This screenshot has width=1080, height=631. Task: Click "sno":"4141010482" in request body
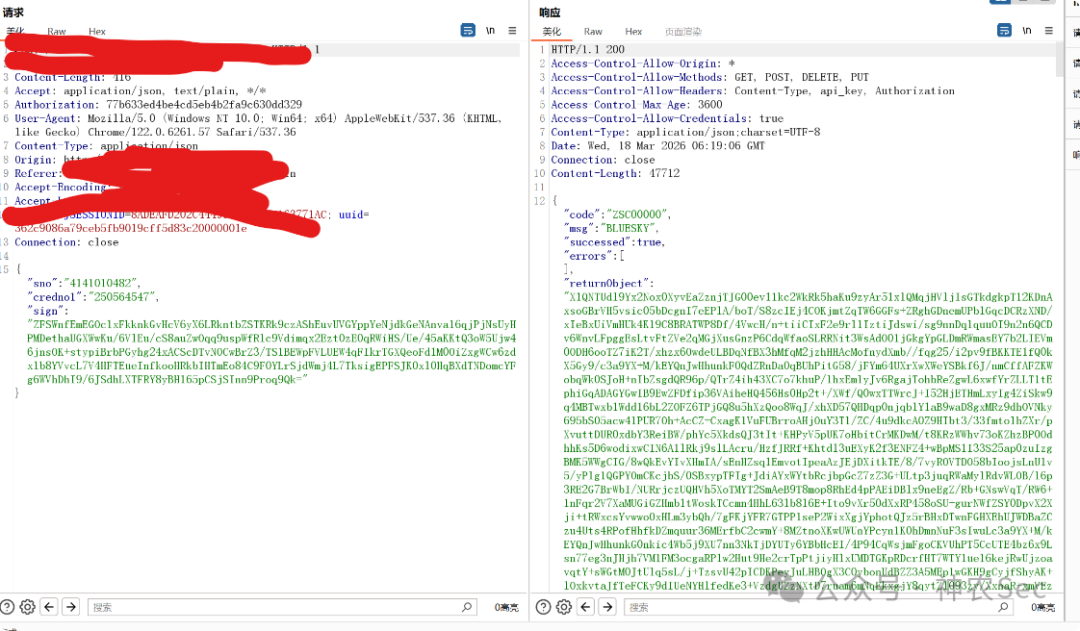click(x=84, y=283)
